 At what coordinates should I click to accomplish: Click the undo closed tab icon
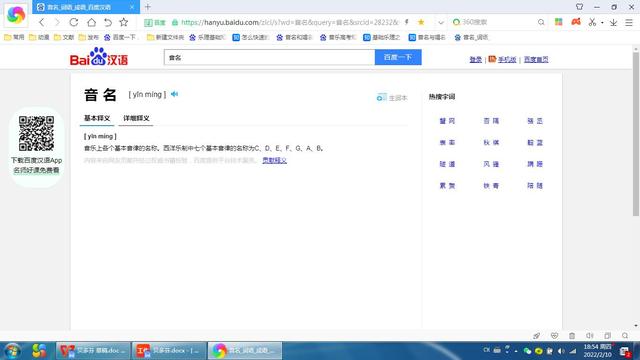point(107,22)
